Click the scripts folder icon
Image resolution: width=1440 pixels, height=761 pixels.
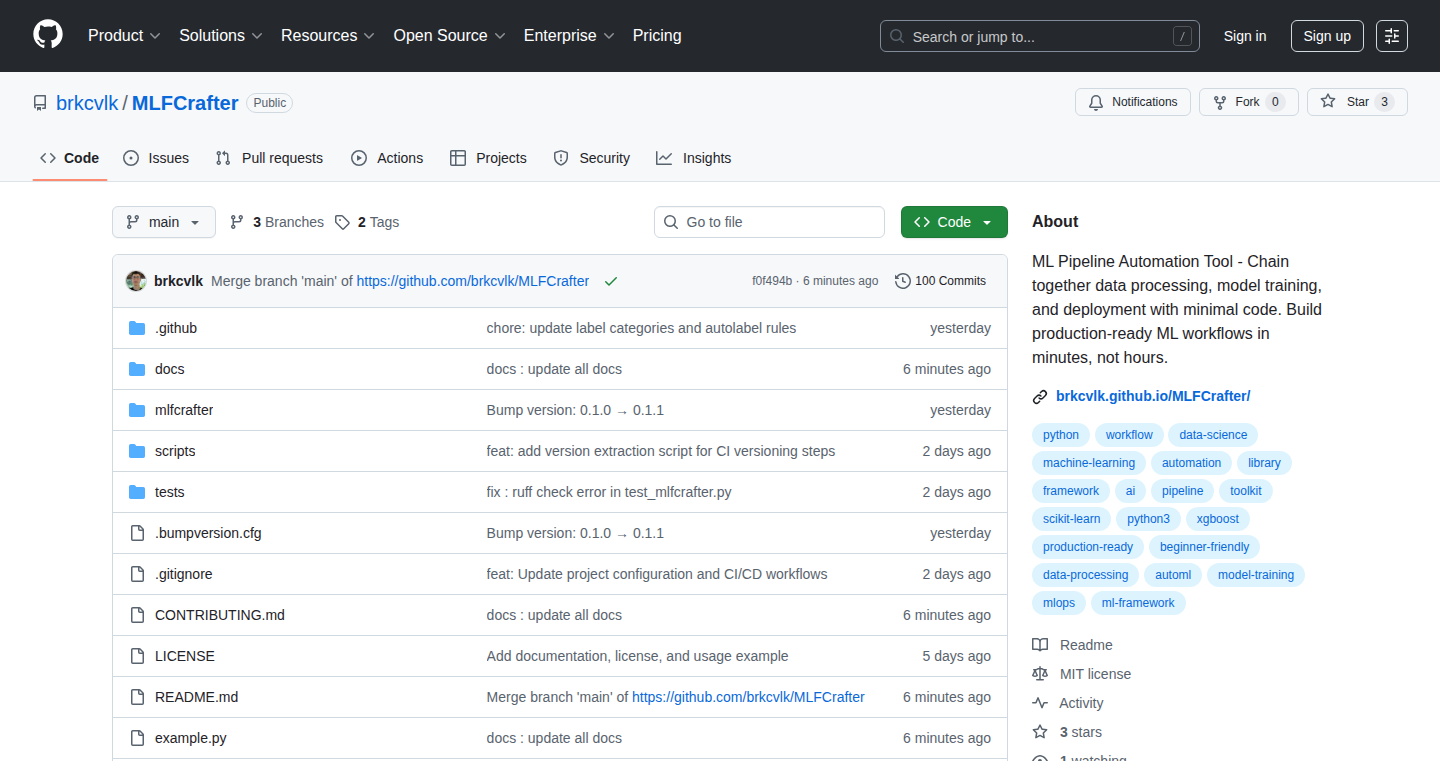tap(137, 451)
